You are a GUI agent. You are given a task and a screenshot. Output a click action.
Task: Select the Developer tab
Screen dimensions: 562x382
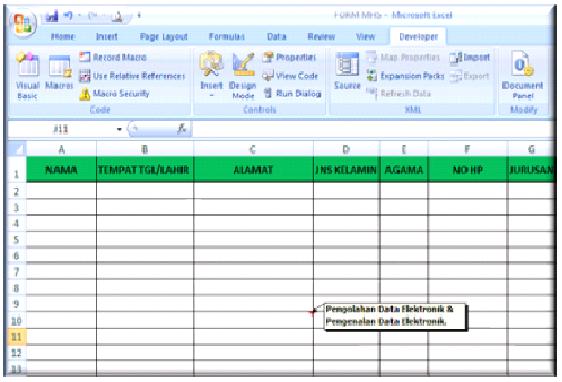pyautogui.click(x=418, y=37)
